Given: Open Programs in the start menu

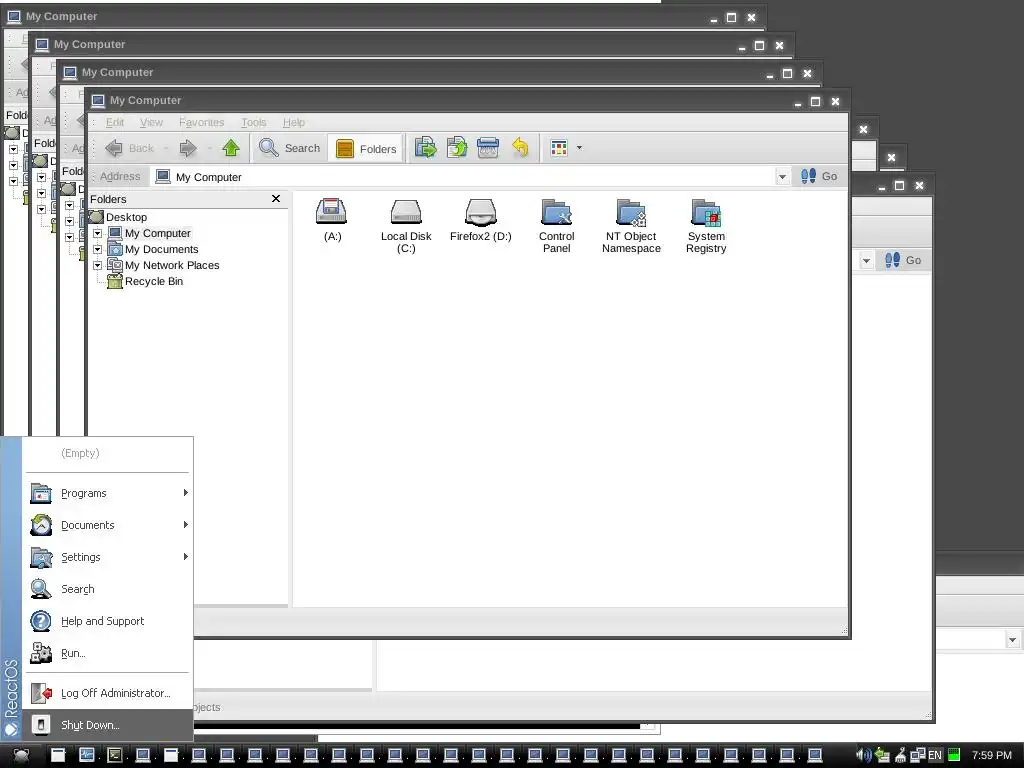Looking at the screenshot, I should pyautogui.click(x=108, y=493).
